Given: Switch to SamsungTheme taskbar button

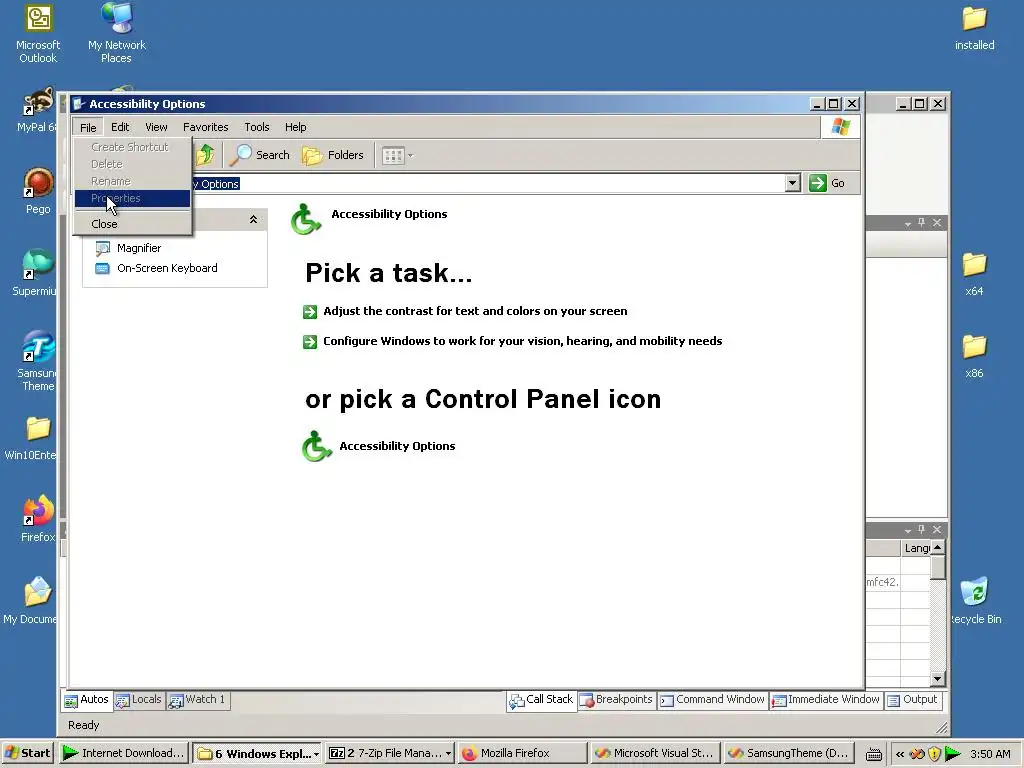Looking at the screenshot, I should tap(788, 754).
